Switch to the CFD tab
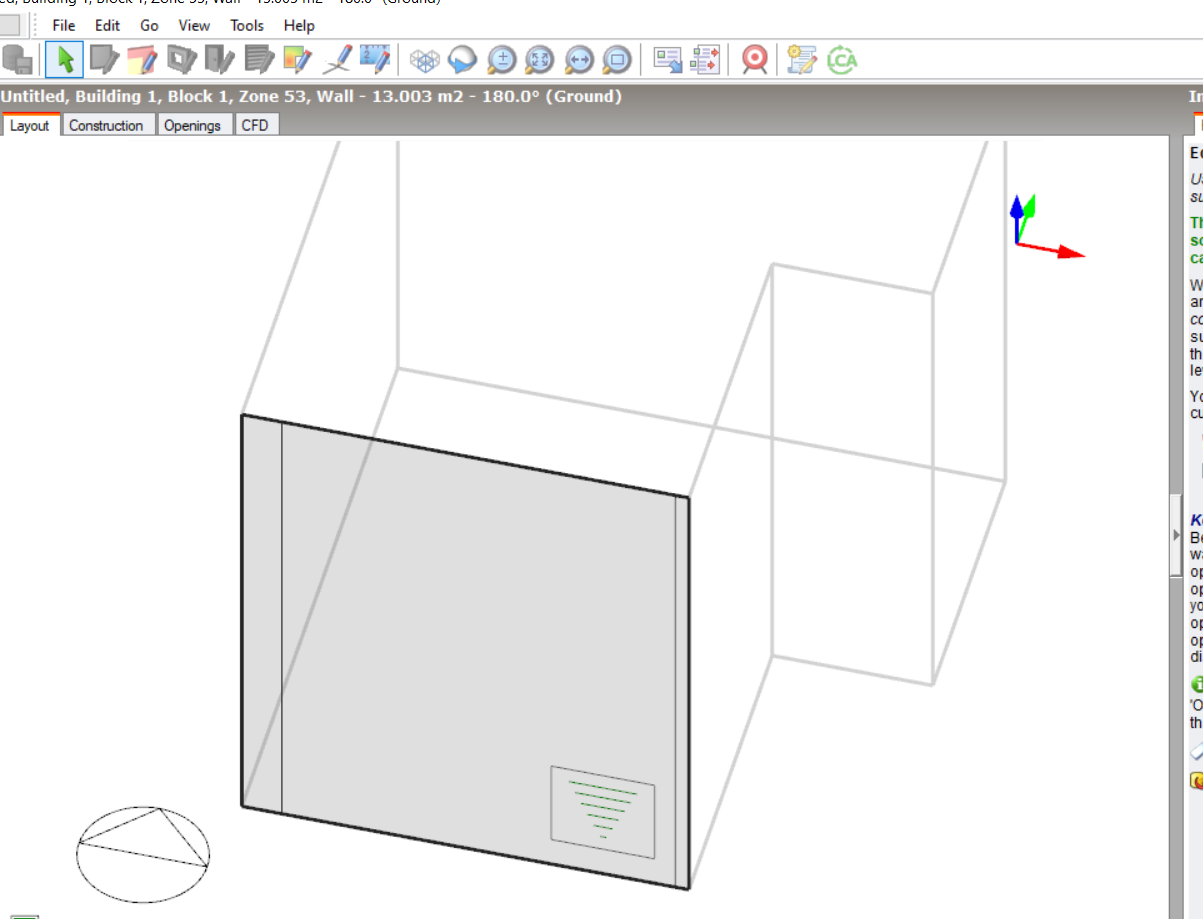This screenshot has width=1203, height=919. (255, 125)
